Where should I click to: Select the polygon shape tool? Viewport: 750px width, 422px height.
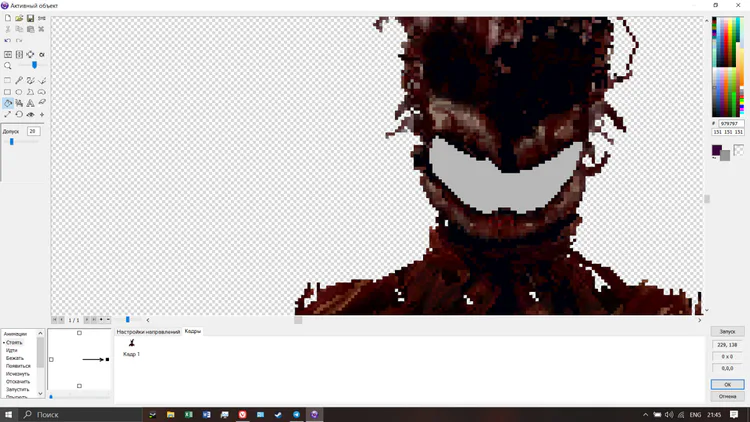click(x=30, y=92)
